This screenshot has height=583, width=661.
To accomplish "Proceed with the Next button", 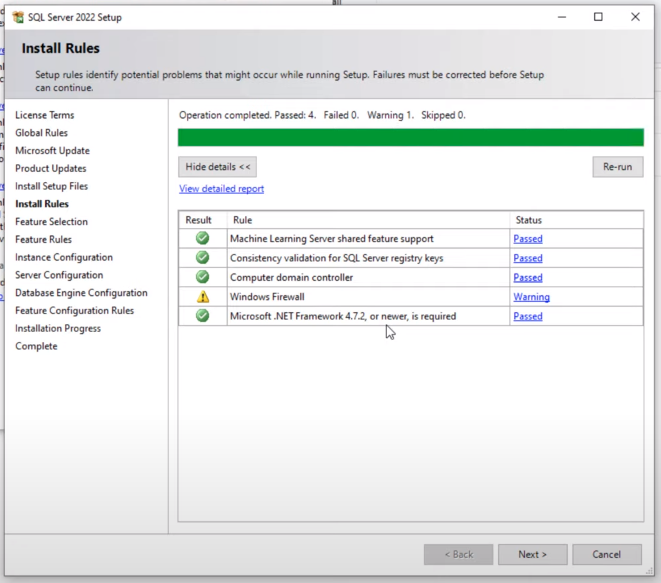I will pyautogui.click(x=532, y=554).
